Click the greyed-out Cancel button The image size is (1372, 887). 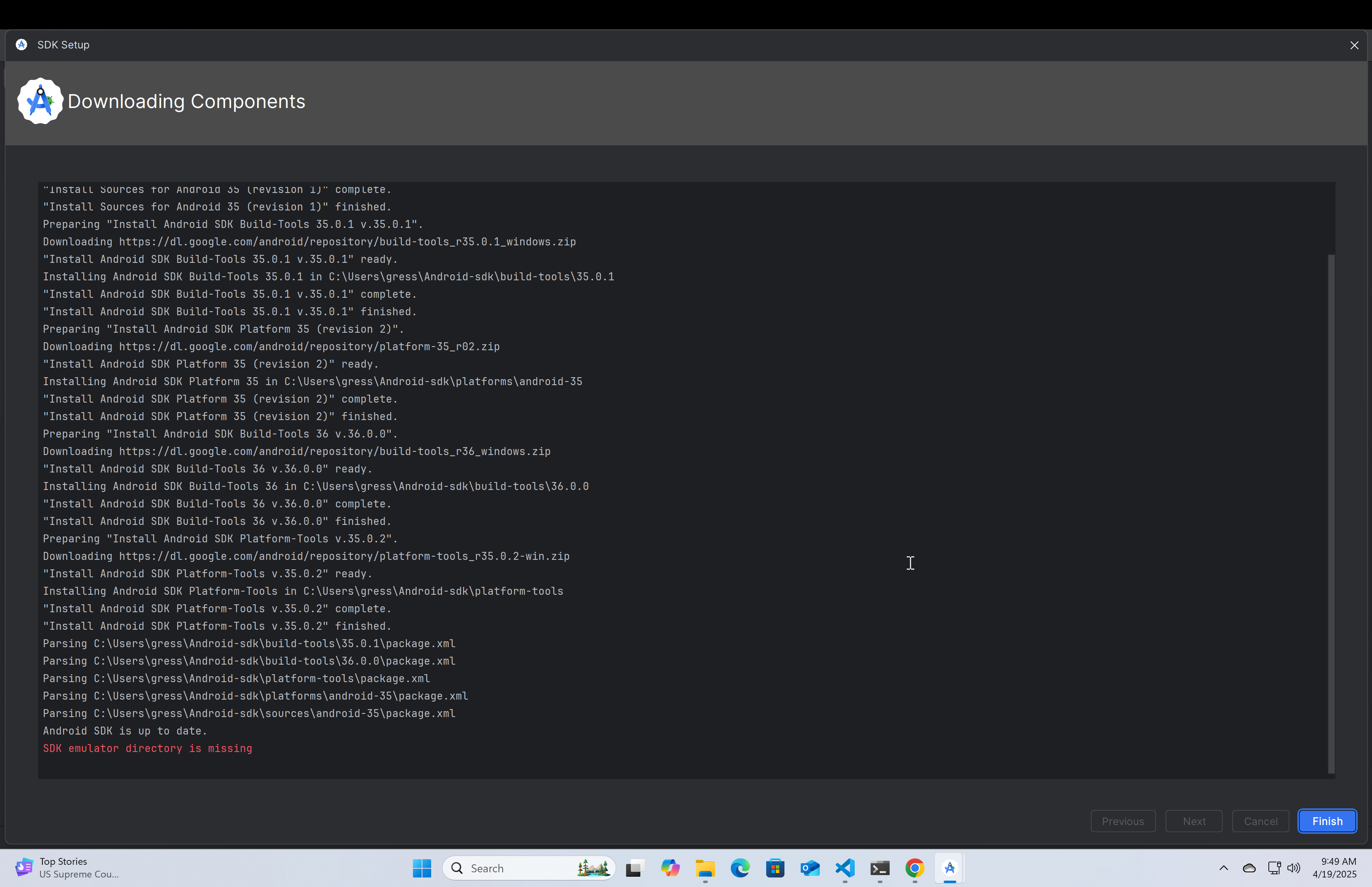click(x=1260, y=821)
